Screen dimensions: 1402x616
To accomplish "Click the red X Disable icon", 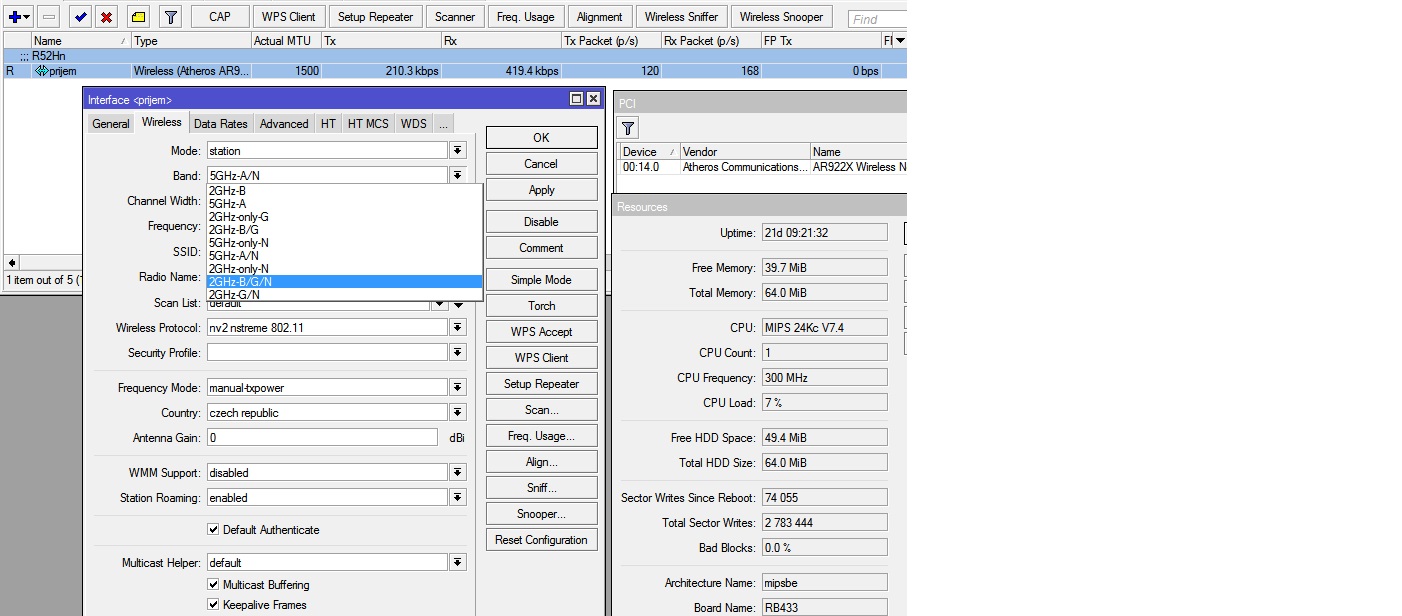I will [x=106, y=17].
